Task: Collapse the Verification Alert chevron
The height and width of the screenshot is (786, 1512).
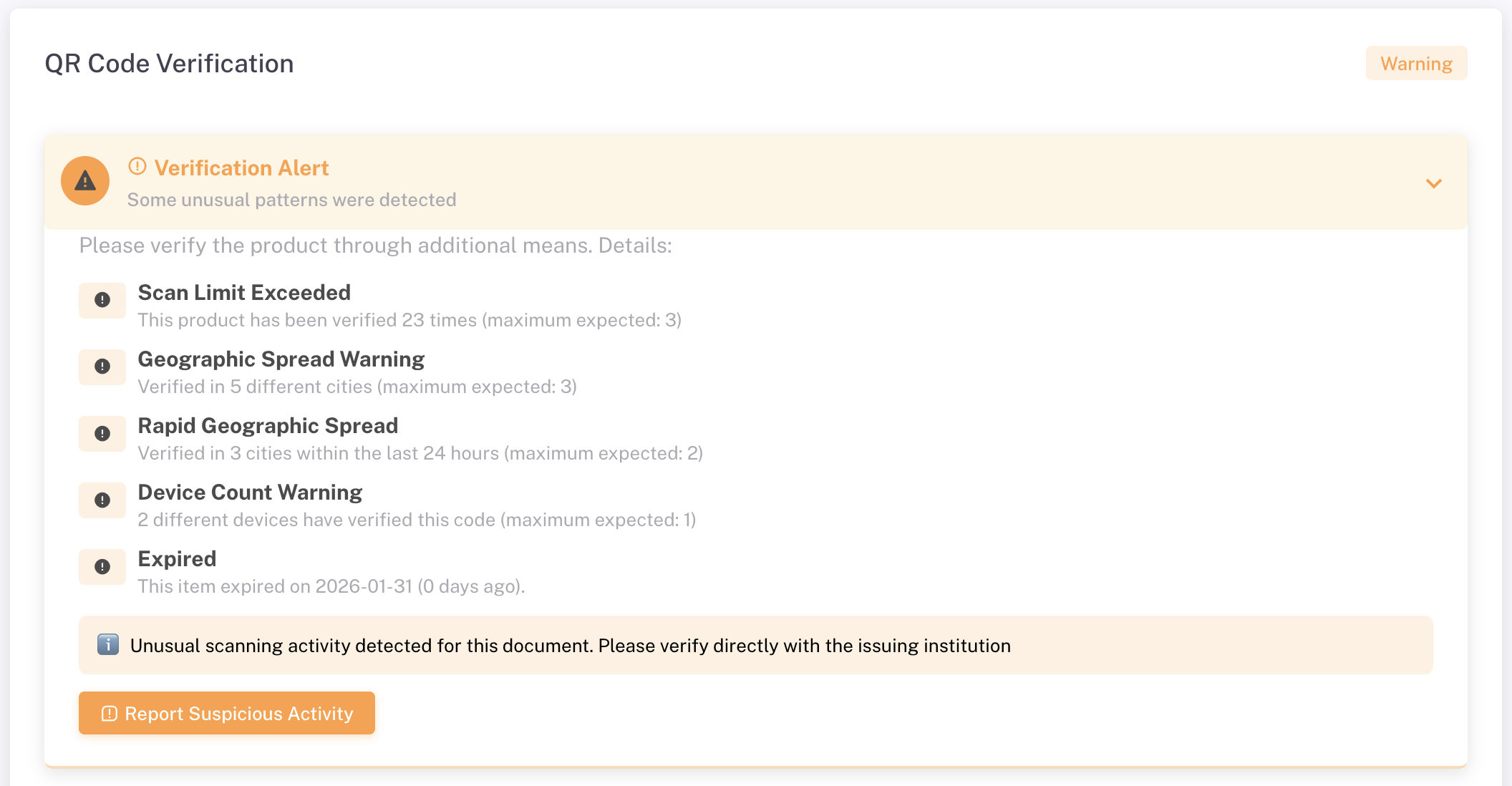Action: point(1433,183)
